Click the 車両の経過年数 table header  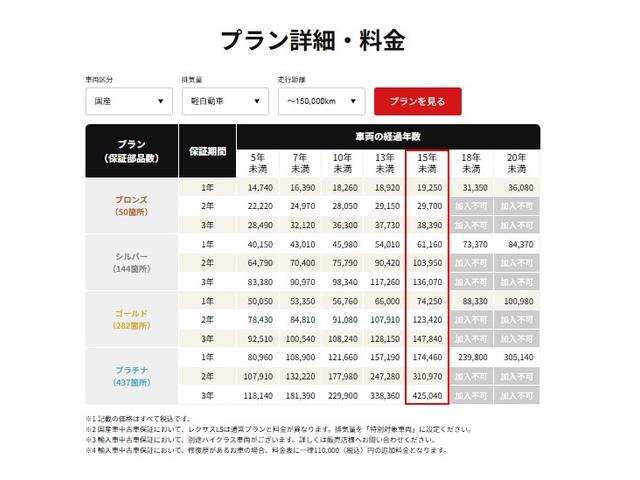388,135
